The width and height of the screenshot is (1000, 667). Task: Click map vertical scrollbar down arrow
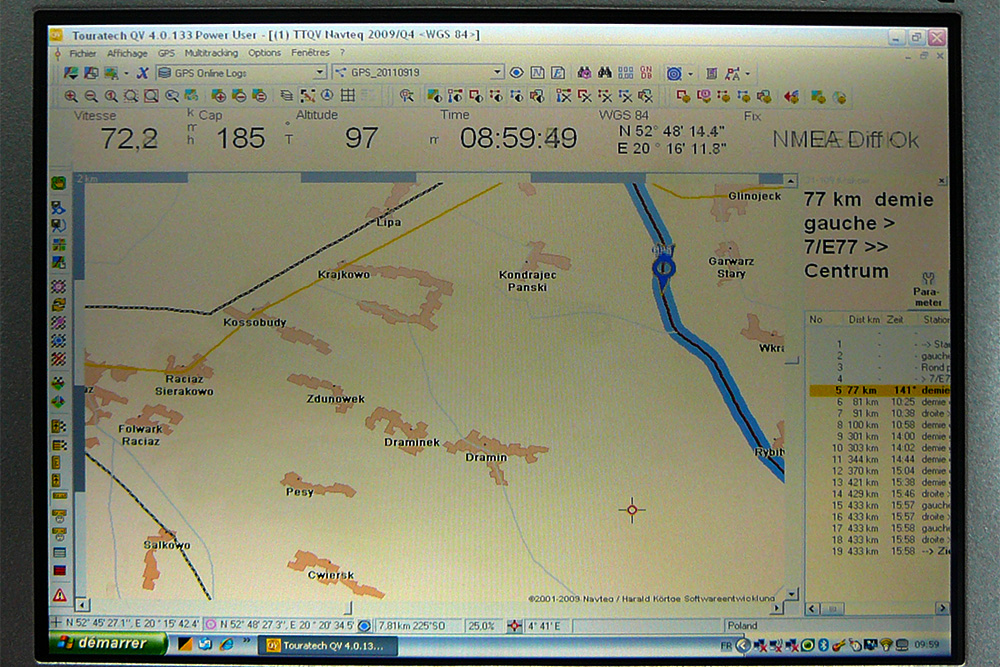(791, 594)
